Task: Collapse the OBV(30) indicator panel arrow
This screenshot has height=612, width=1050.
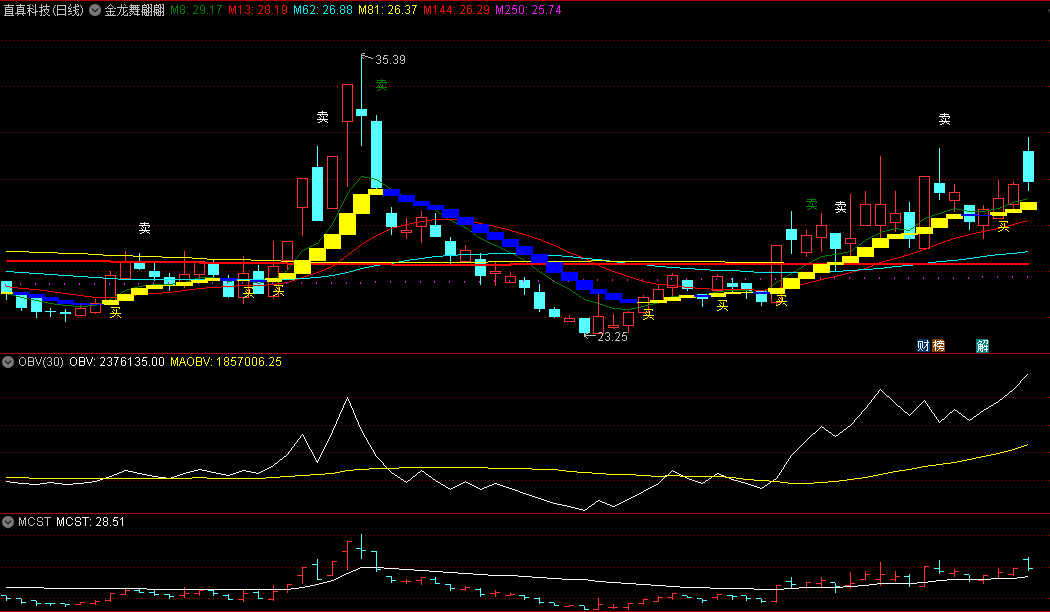Action: point(8,362)
